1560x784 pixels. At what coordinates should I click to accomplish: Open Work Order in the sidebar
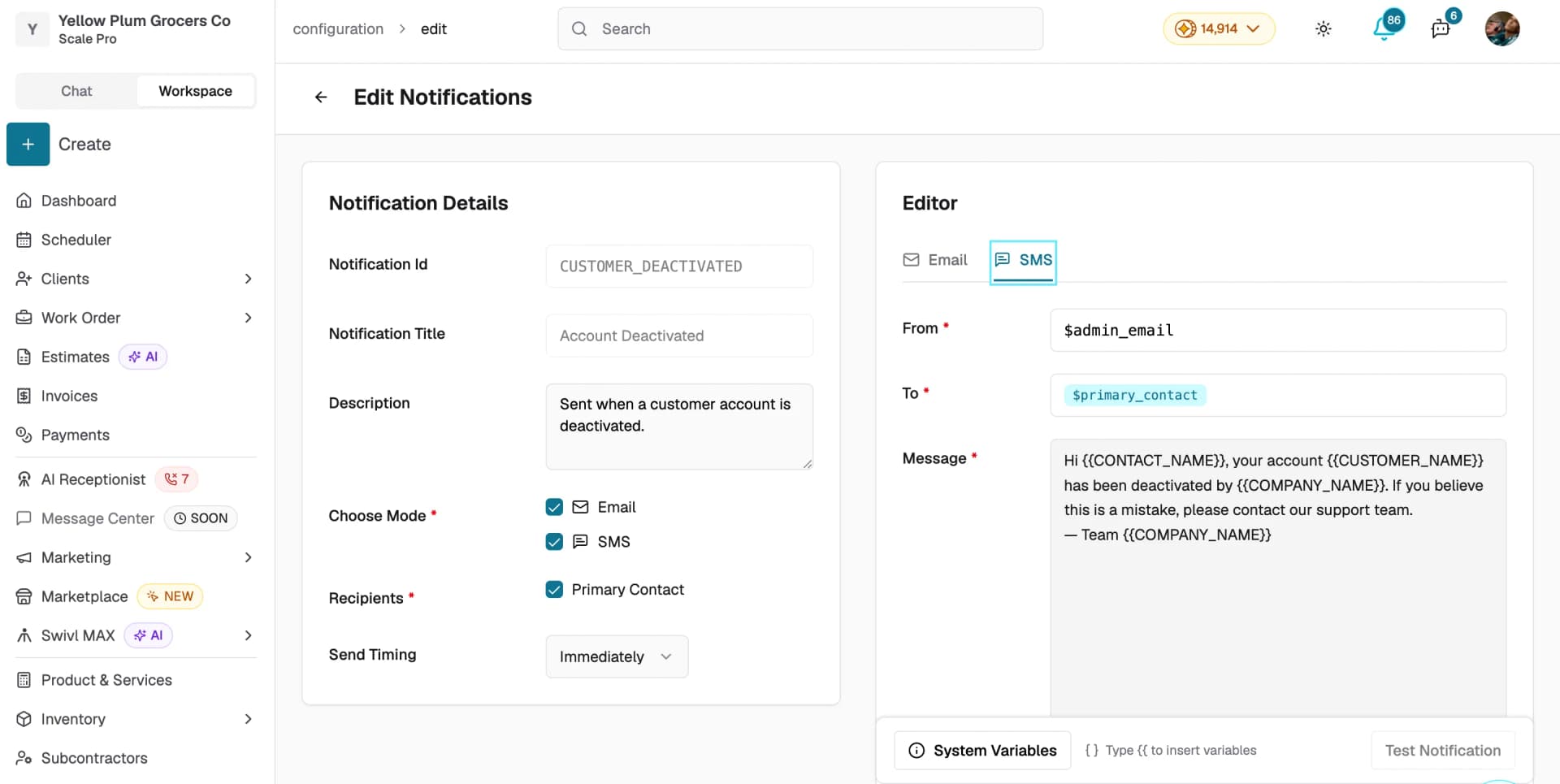(x=80, y=318)
